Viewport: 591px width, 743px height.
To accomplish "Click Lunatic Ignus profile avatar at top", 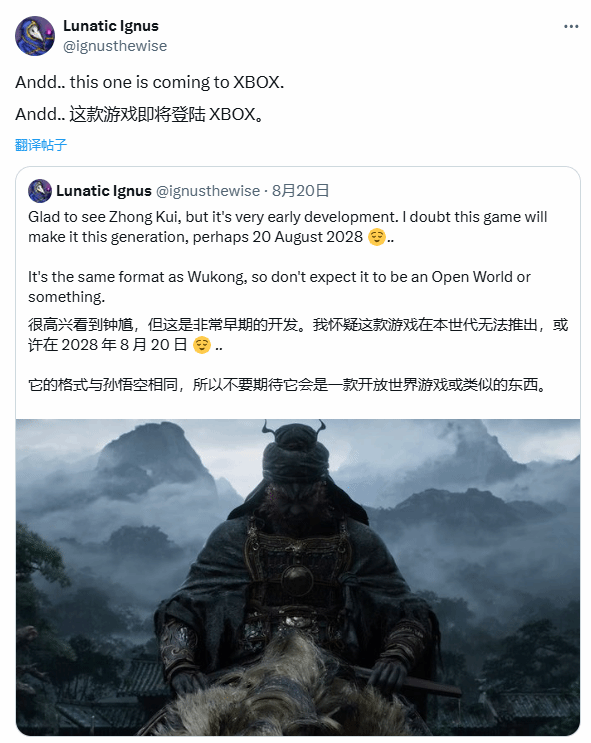I will [x=35, y=36].
